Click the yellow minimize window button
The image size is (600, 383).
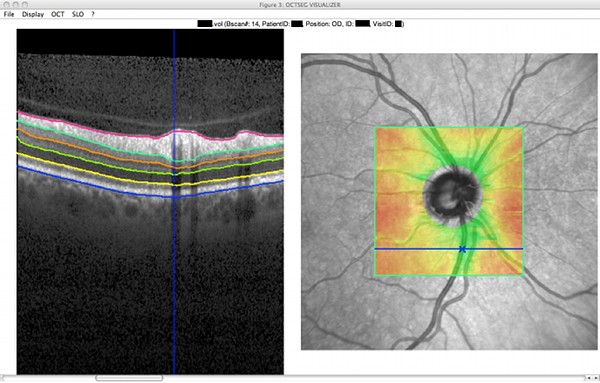point(15,5)
